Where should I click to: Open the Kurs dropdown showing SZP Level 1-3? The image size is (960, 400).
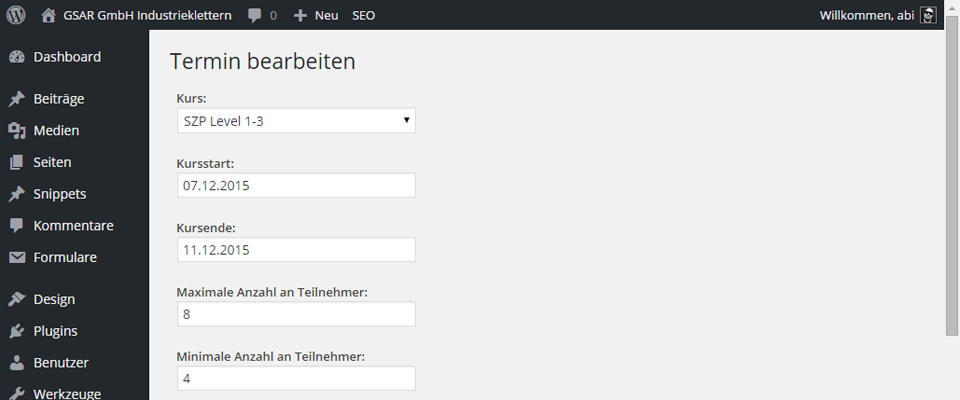coord(296,121)
